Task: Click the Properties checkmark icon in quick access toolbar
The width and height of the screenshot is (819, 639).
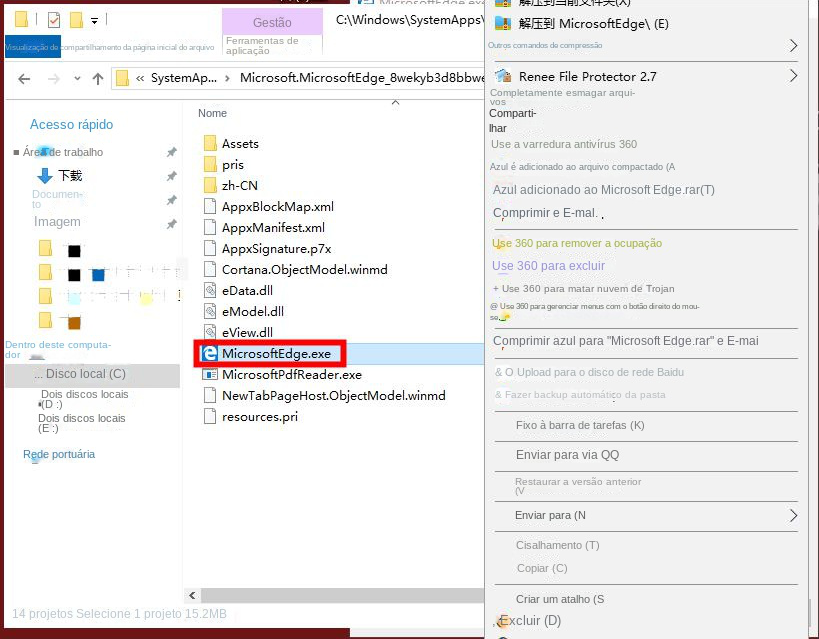Action: coord(54,20)
